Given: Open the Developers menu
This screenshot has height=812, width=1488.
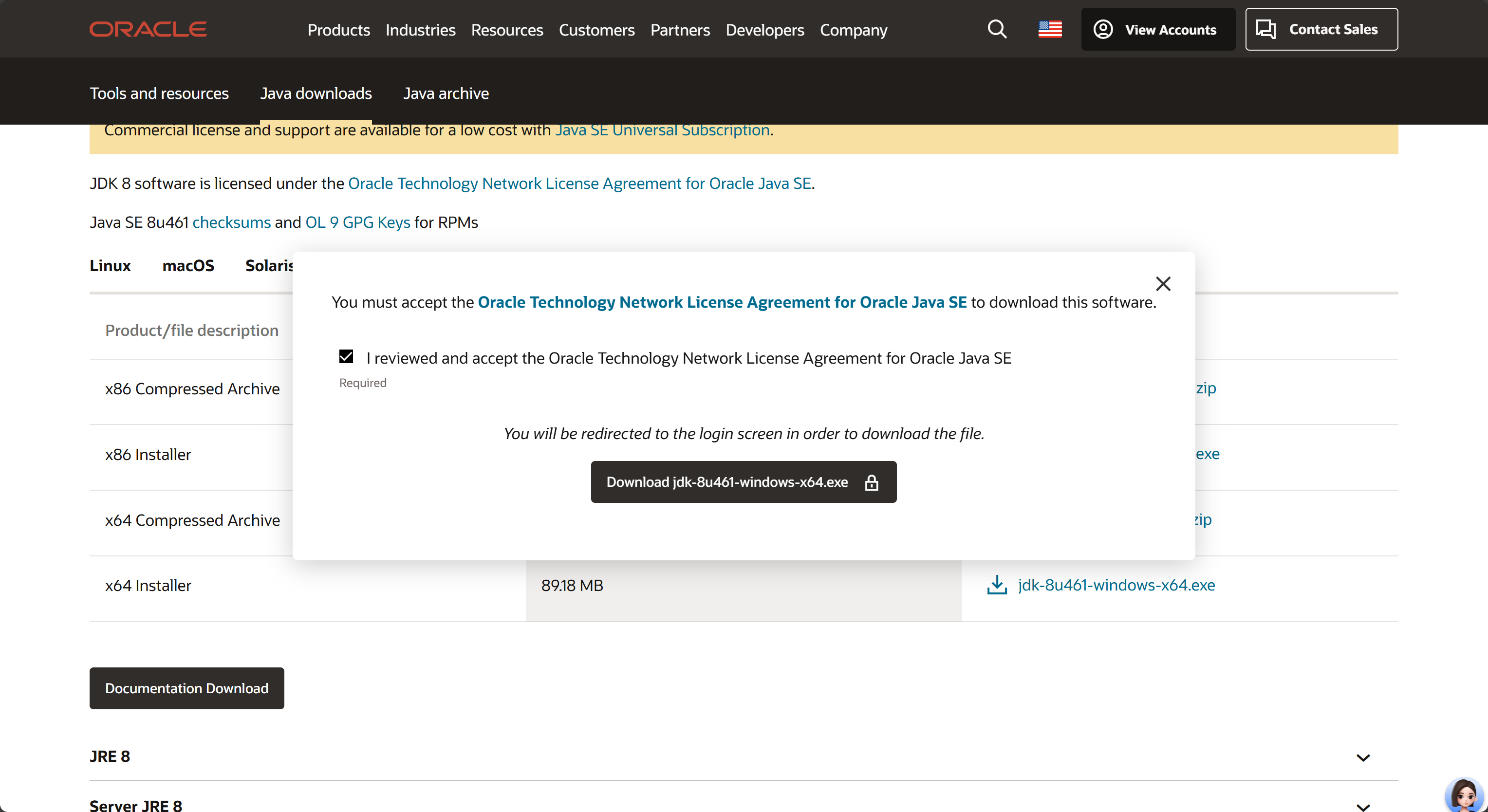Looking at the screenshot, I should (x=765, y=30).
